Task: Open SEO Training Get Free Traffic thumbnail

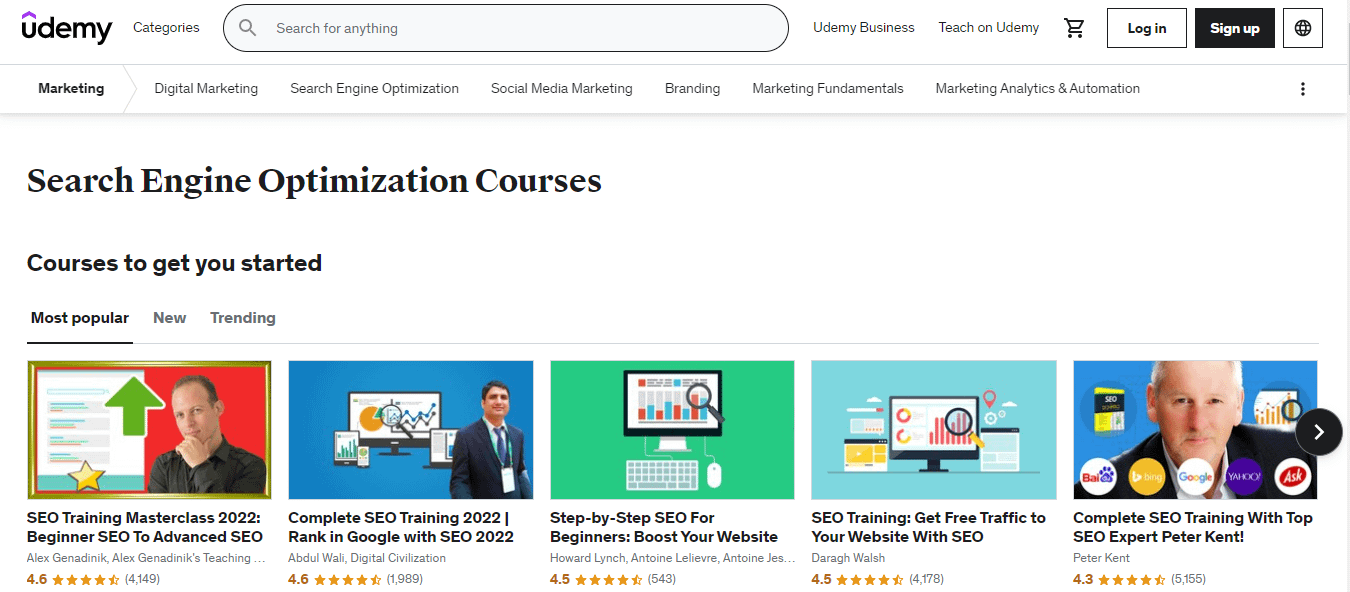Action: click(934, 430)
